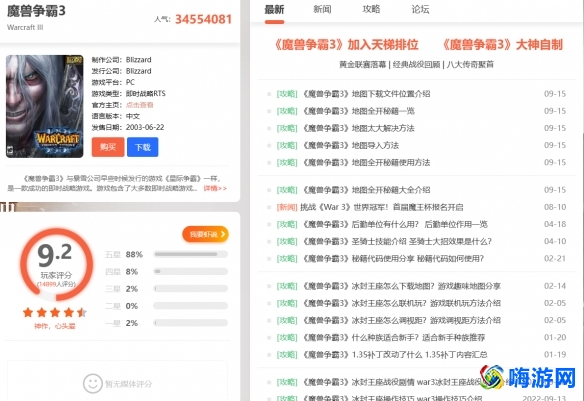Open the 论坛 tab
The image size is (584, 401).
pos(420,10)
